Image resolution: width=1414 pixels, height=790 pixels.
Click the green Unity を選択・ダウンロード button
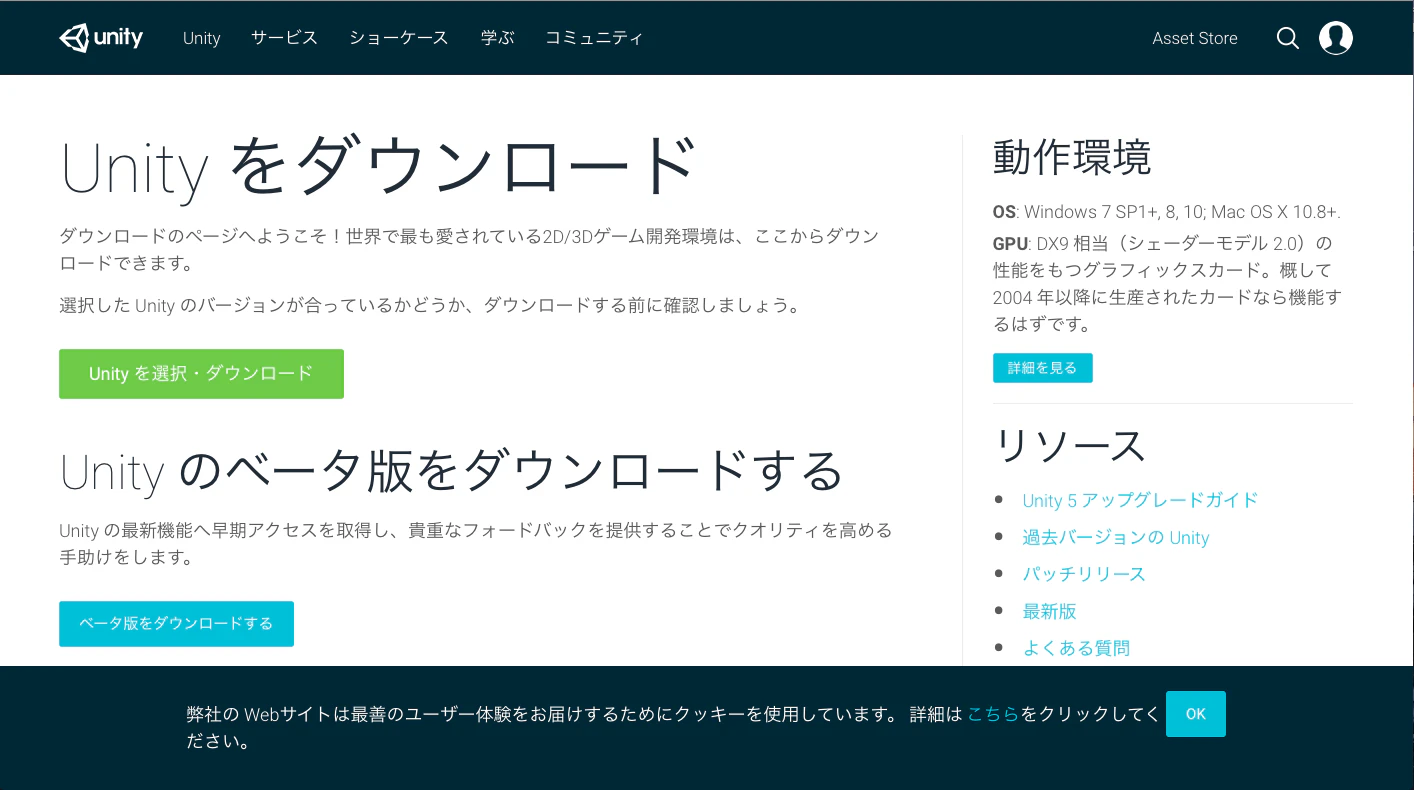tap(201, 374)
